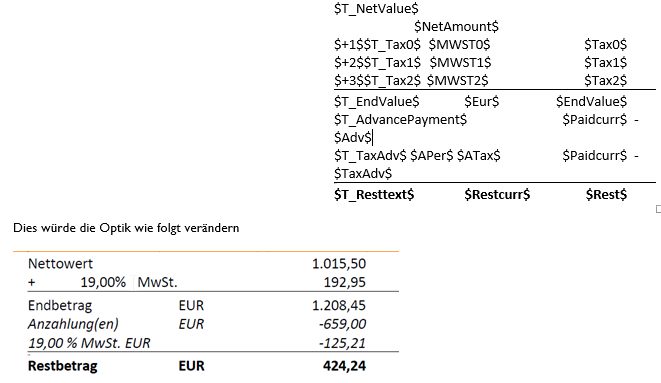Click the Nettowert amount 1.015,50
661x383 pixels.
click(339, 264)
